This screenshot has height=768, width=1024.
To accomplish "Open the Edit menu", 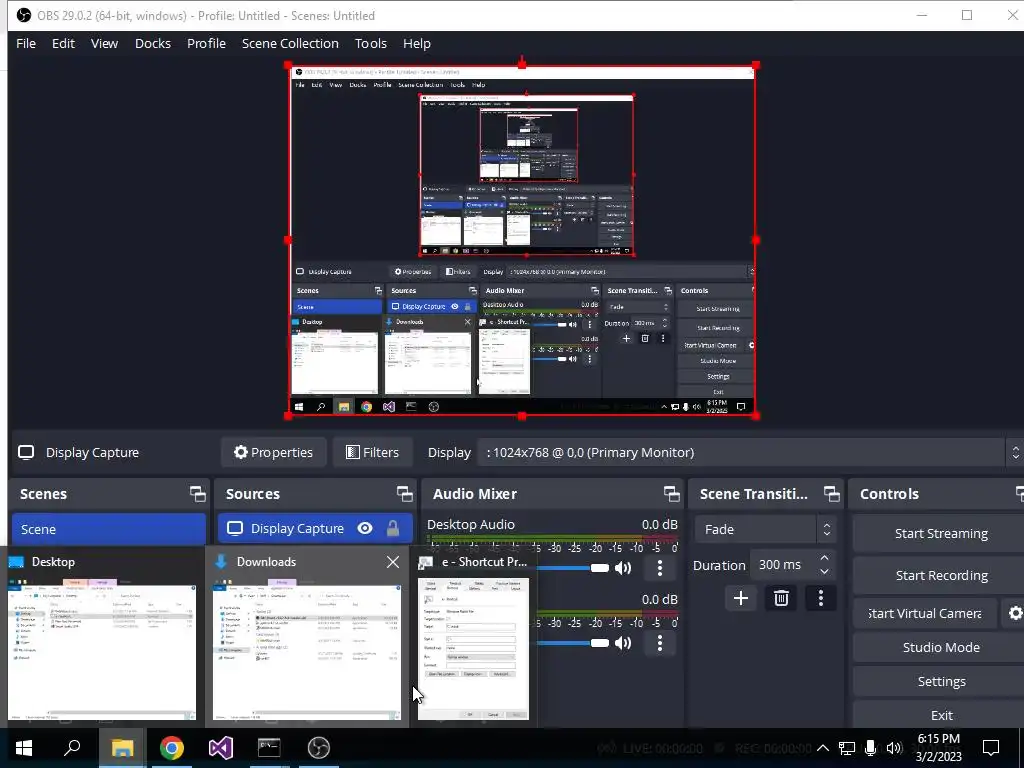I will coord(63,44).
